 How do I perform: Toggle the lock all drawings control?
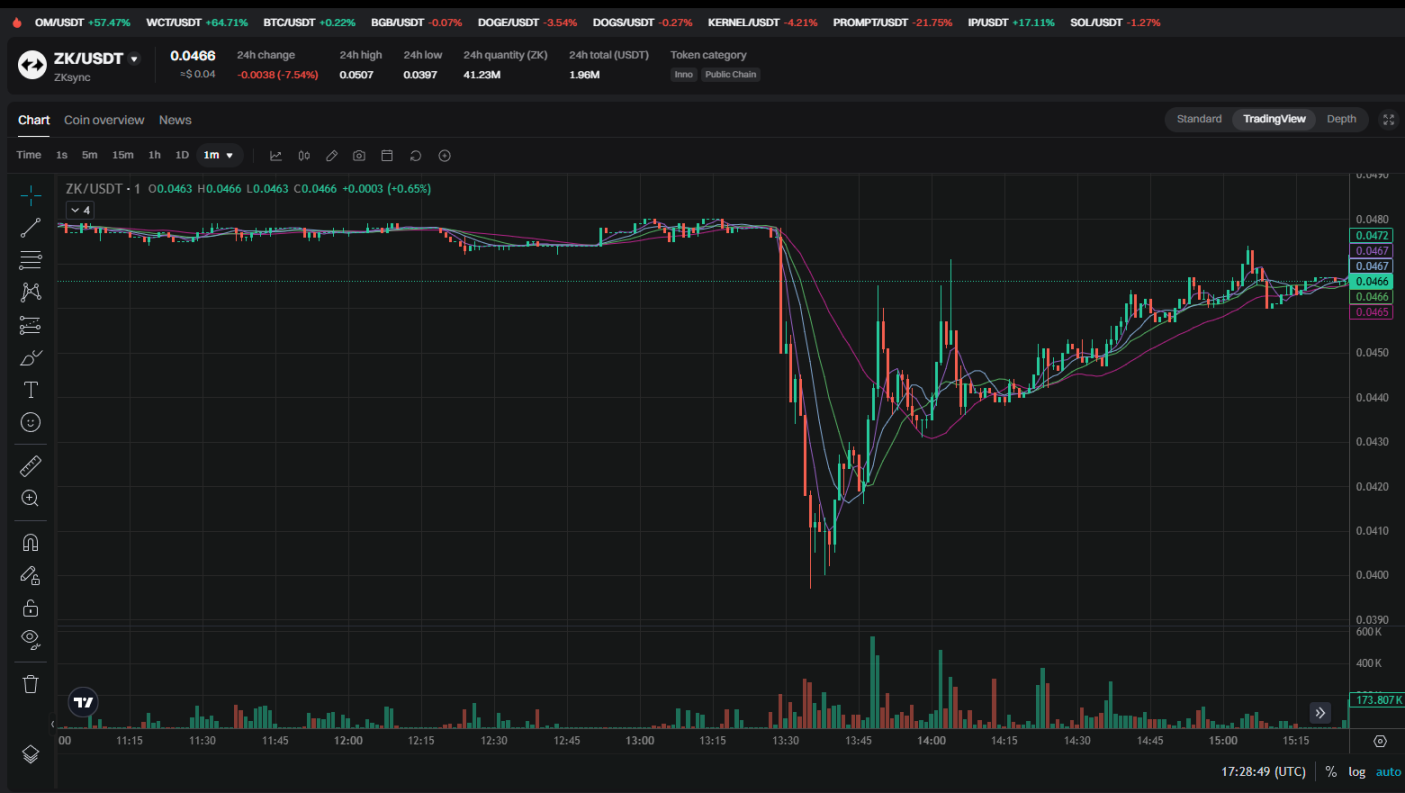coord(30,607)
